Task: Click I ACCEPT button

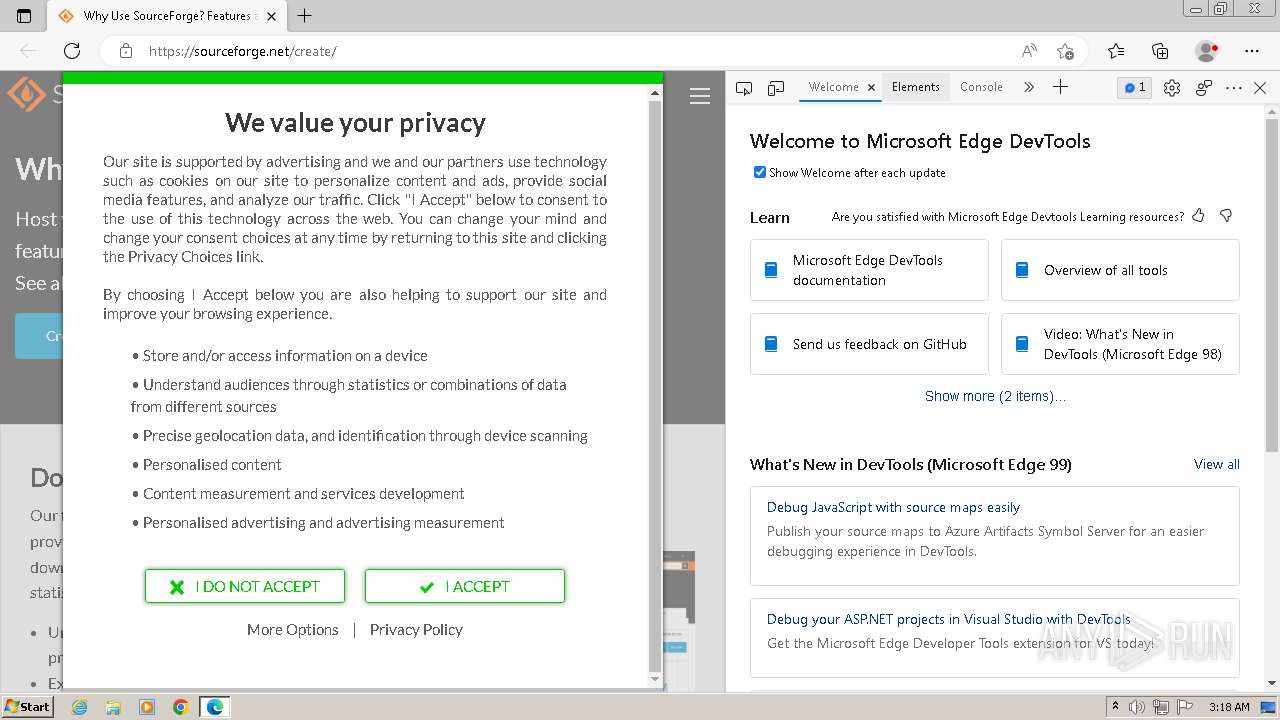Action: [x=465, y=586]
